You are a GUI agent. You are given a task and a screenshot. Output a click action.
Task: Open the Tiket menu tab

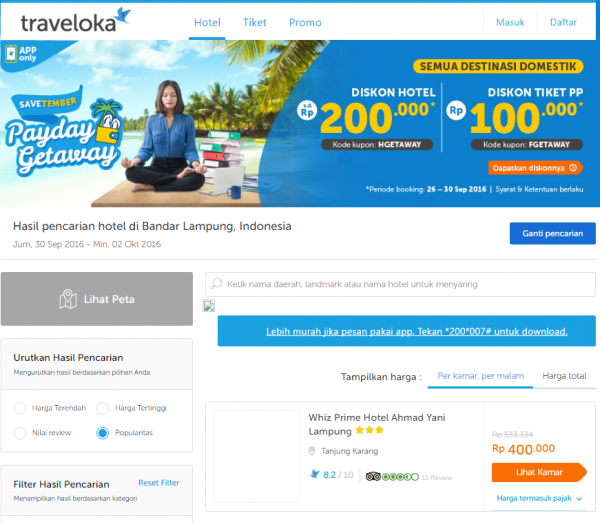[x=254, y=22]
